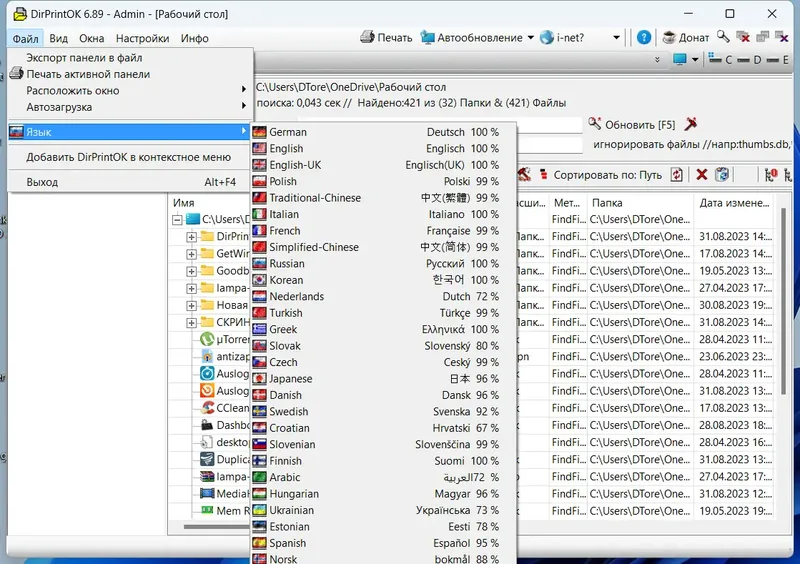Sort by Дата измене... column header
The width and height of the screenshot is (800, 564).
coord(734,203)
